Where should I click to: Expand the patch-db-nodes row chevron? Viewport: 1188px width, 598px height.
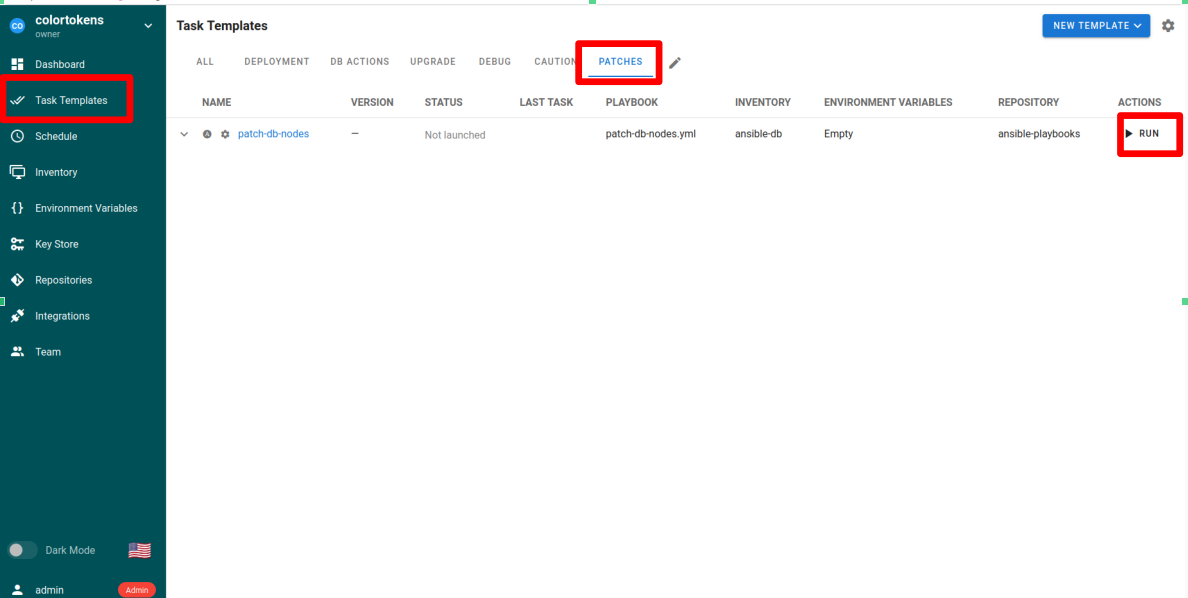point(184,134)
